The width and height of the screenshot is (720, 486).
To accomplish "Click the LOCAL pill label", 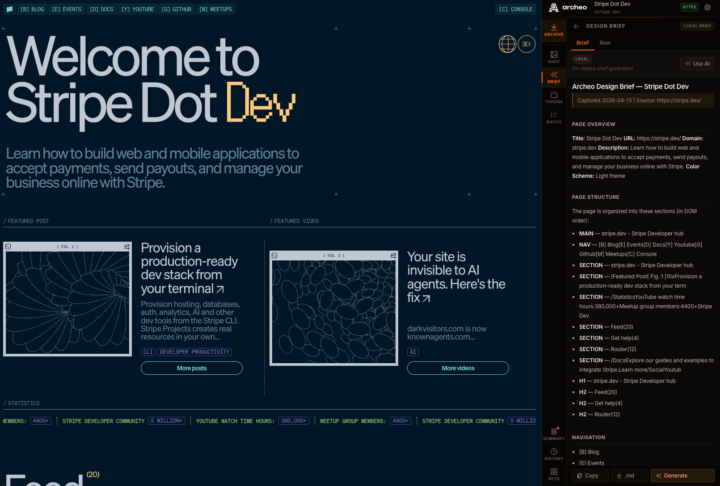I will [x=582, y=59].
